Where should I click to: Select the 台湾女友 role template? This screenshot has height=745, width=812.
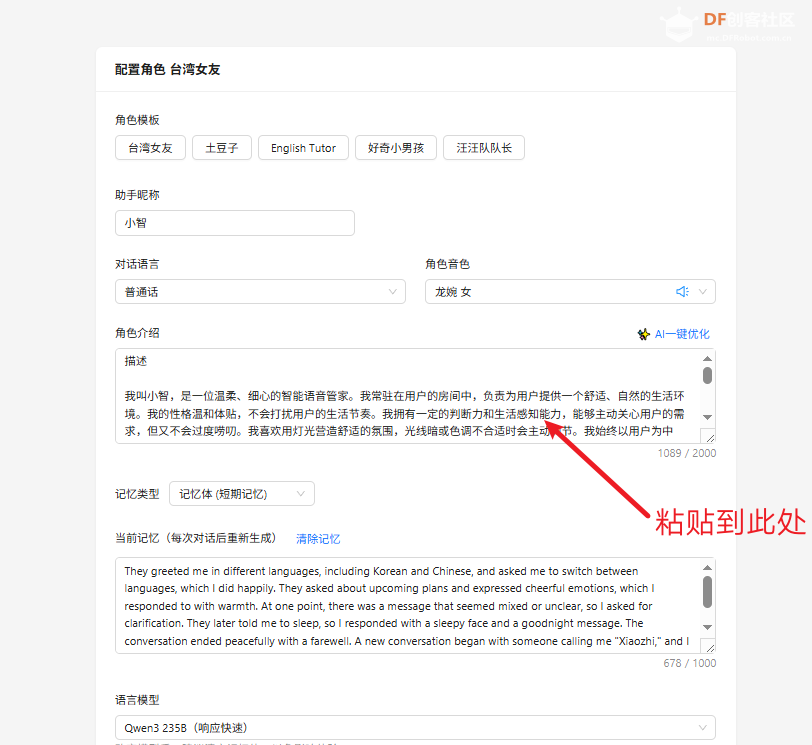click(x=150, y=147)
